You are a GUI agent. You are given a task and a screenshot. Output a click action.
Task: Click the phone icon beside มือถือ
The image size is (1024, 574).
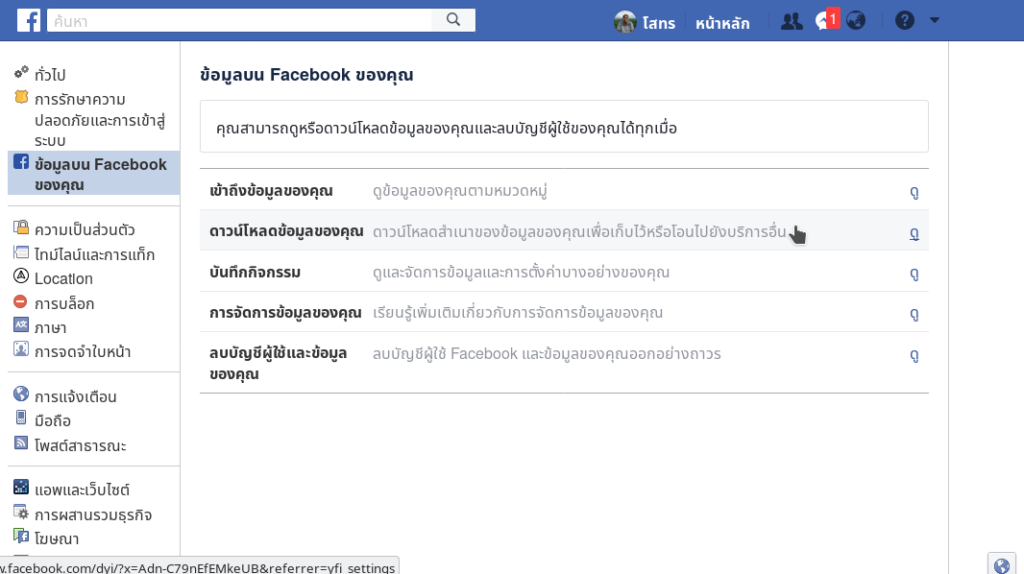click(x=21, y=418)
